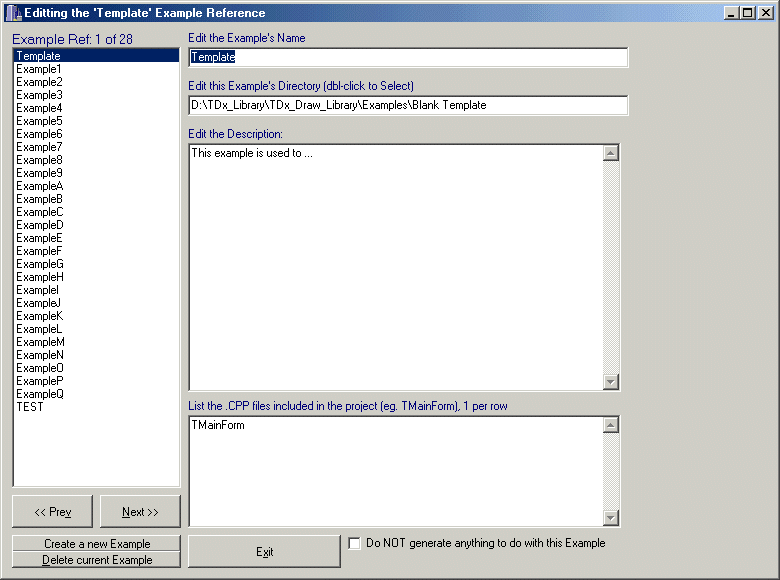Click the Example's Name field
Image resolution: width=780 pixels, height=580 pixels.
[x=408, y=57]
